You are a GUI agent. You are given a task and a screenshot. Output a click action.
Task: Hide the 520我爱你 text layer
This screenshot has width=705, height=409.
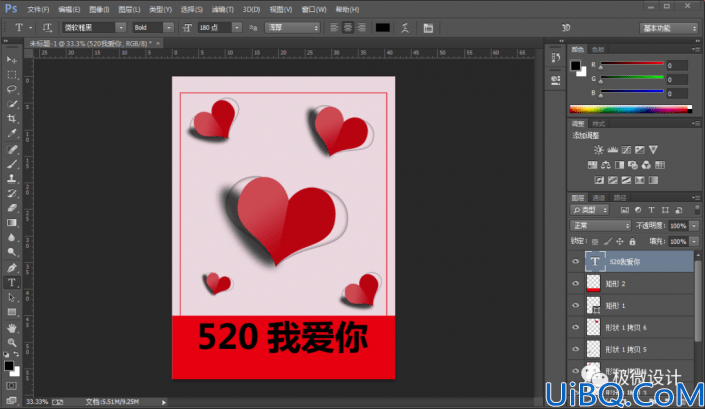[576, 262]
